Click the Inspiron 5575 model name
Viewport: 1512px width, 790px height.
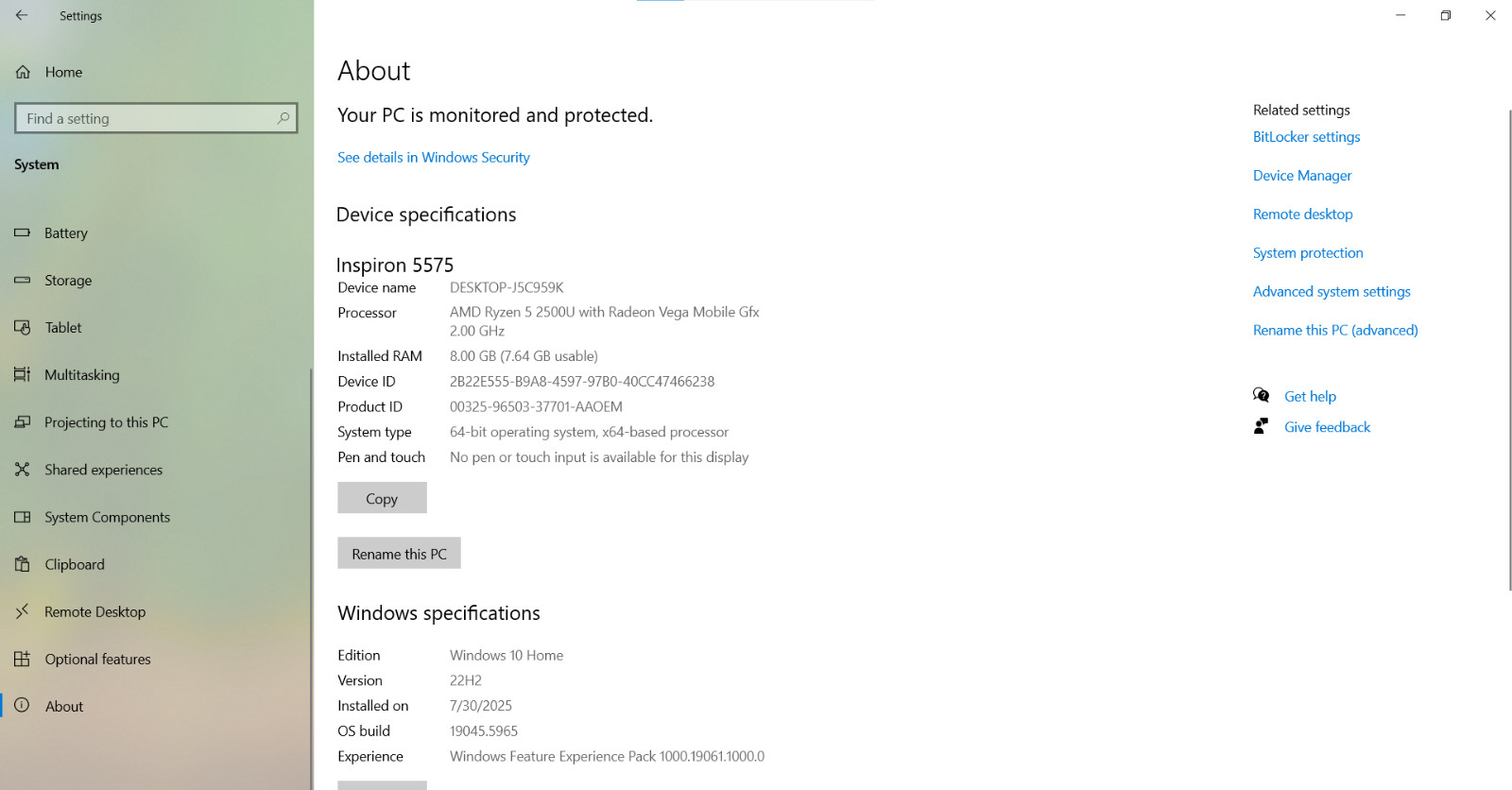[x=395, y=265]
